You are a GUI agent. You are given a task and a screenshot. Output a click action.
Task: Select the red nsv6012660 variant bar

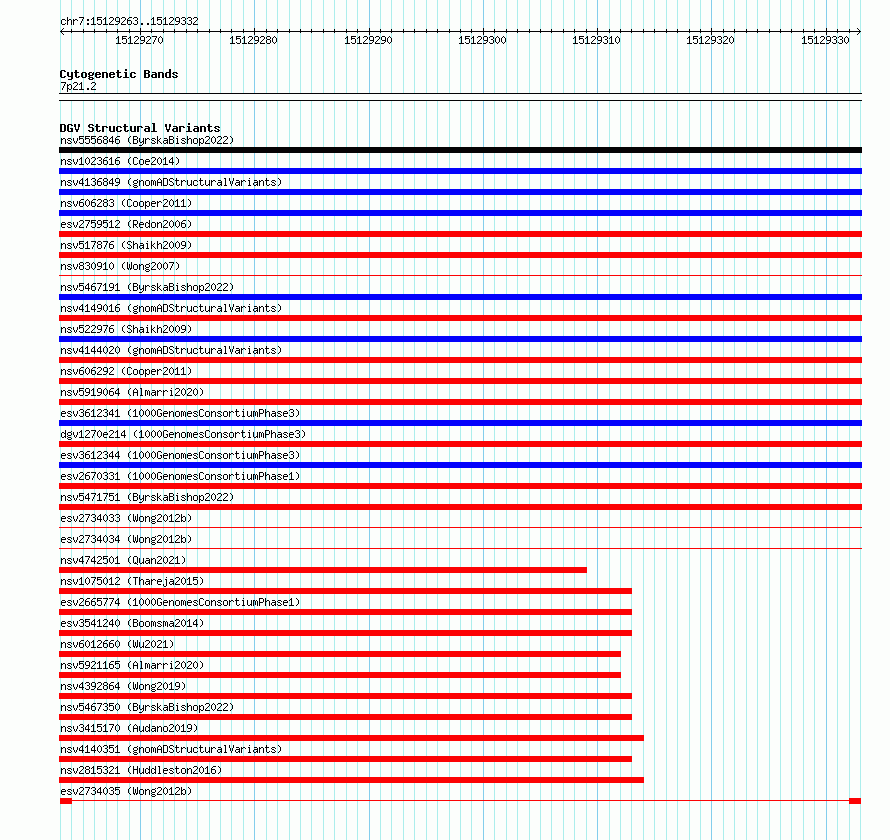tap(340, 654)
